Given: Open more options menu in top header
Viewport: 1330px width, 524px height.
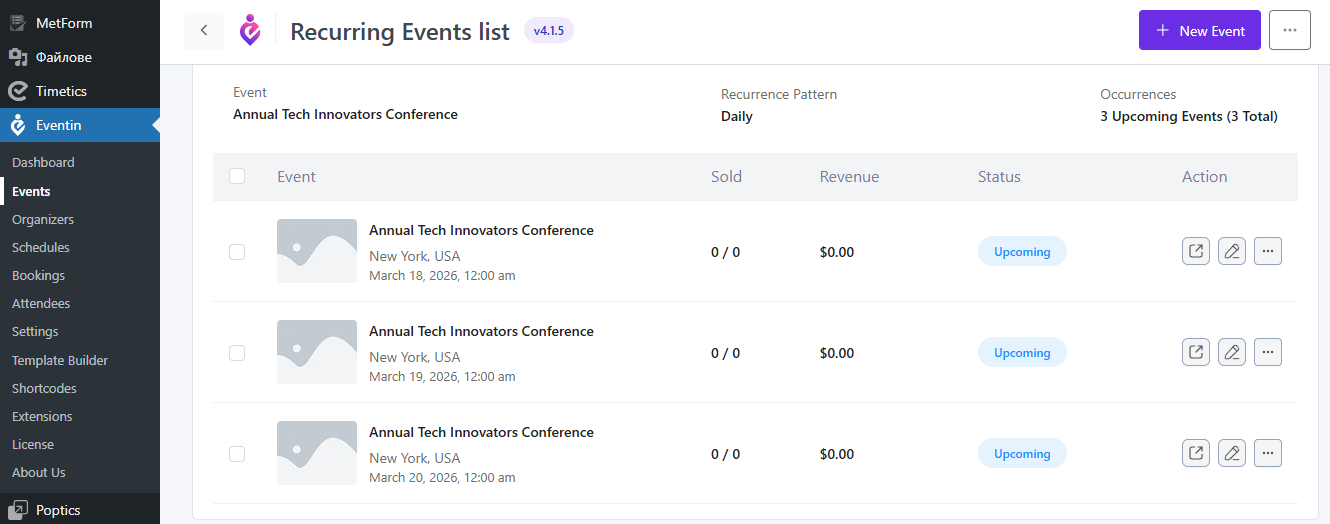Looking at the screenshot, I should [1289, 31].
